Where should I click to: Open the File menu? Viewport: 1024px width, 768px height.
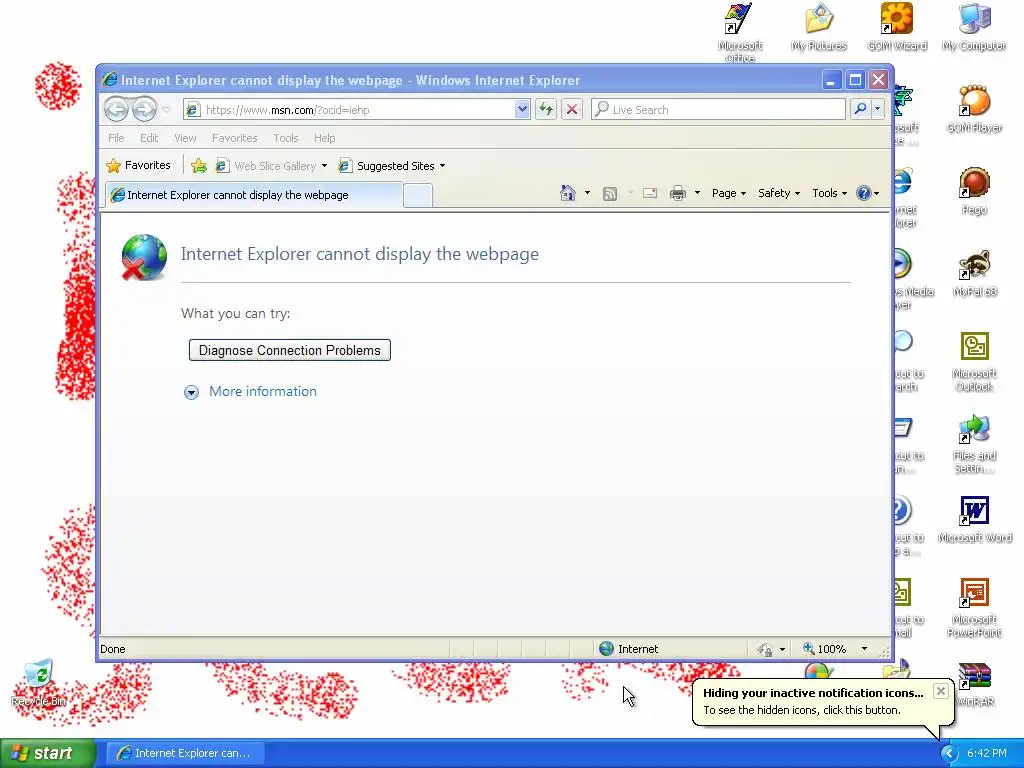(116, 138)
